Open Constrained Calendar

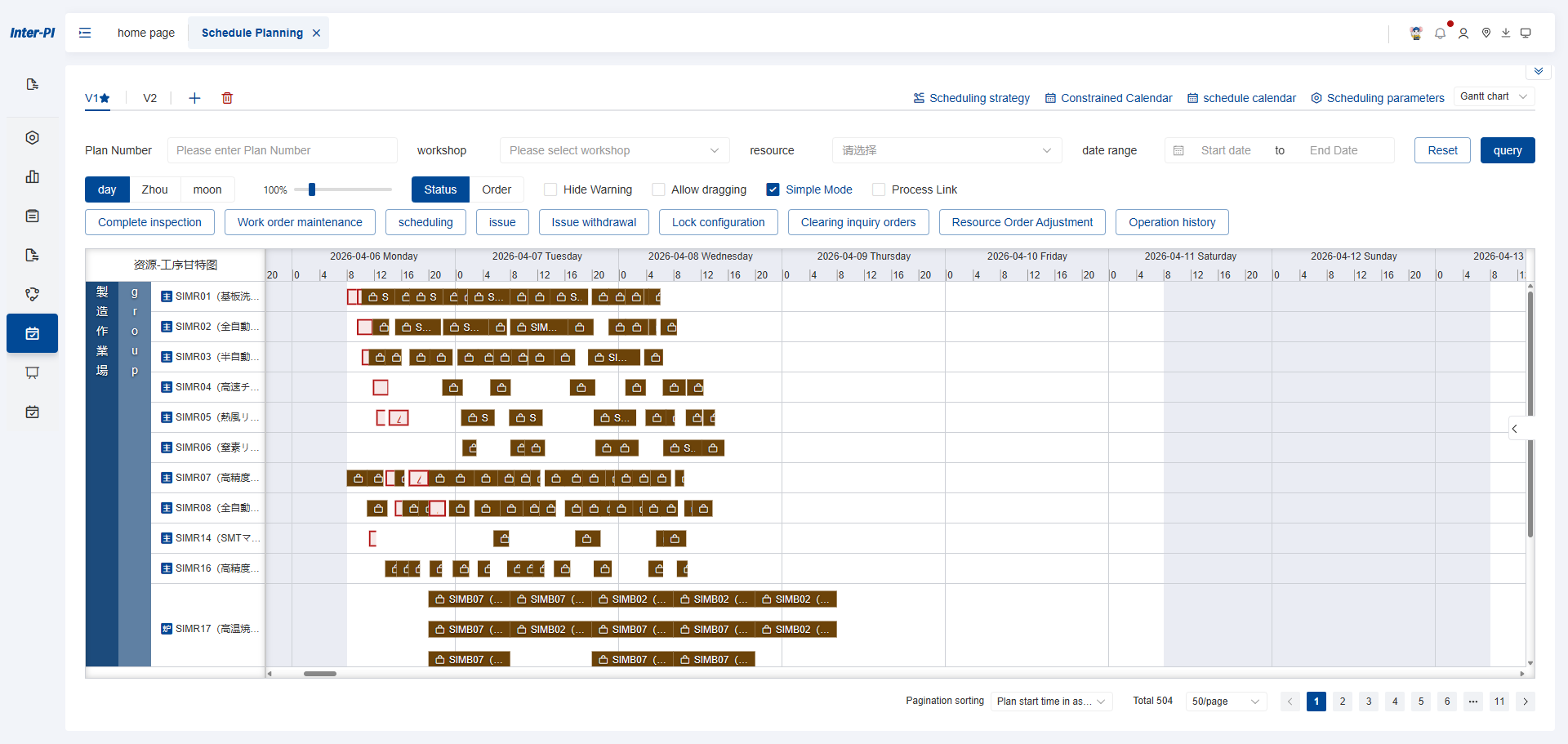1109,98
